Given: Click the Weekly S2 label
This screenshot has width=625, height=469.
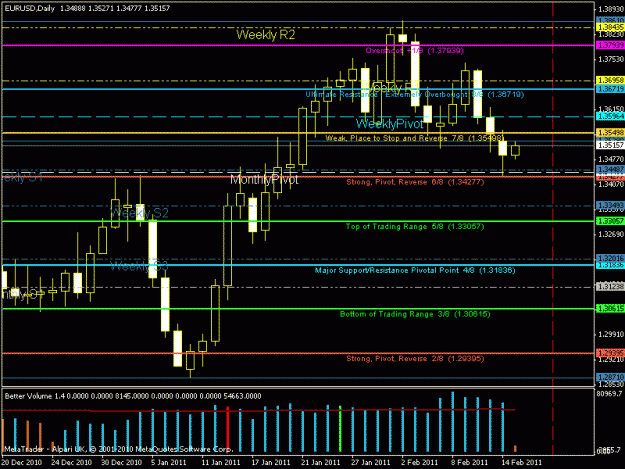Looking at the screenshot, I should pos(139,213).
